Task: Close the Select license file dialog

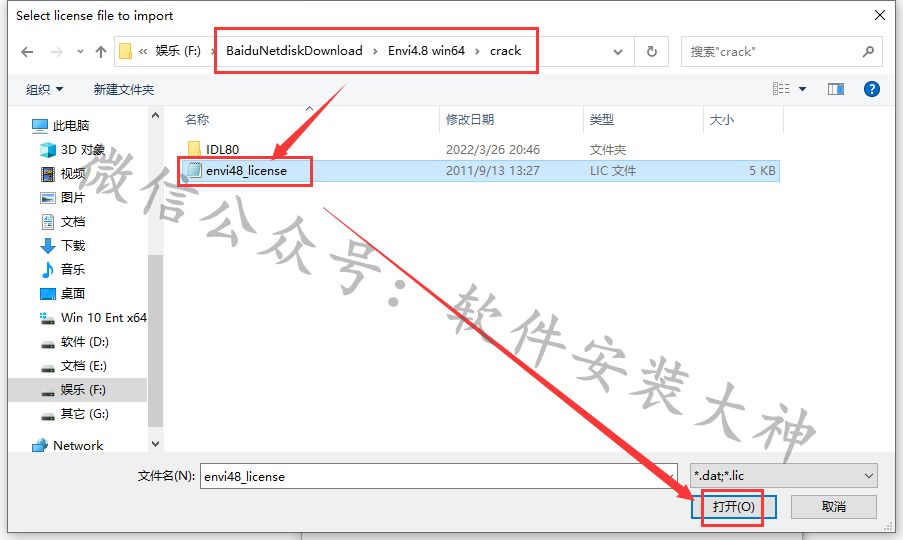Action: (880, 16)
